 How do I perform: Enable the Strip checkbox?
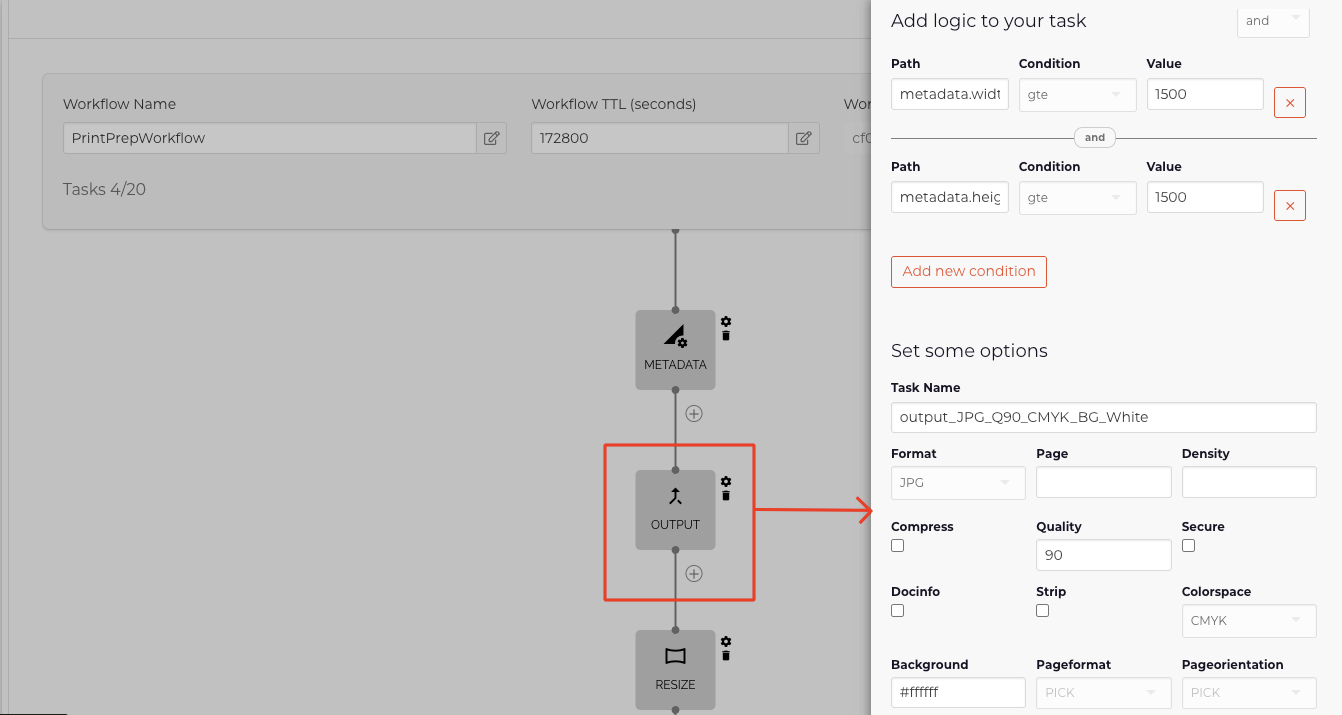click(x=1042, y=610)
